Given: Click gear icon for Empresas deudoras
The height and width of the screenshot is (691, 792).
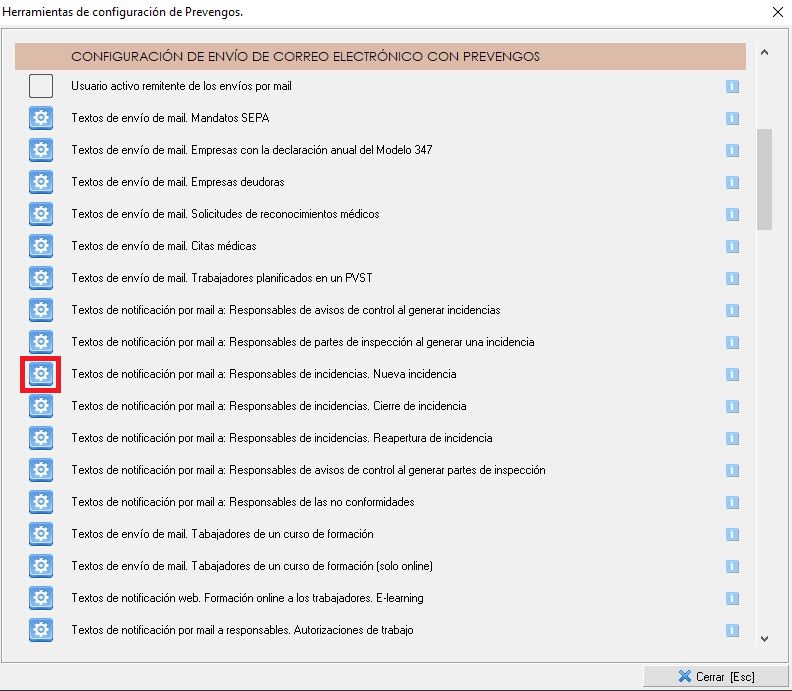Looking at the screenshot, I should (x=41, y=182).
